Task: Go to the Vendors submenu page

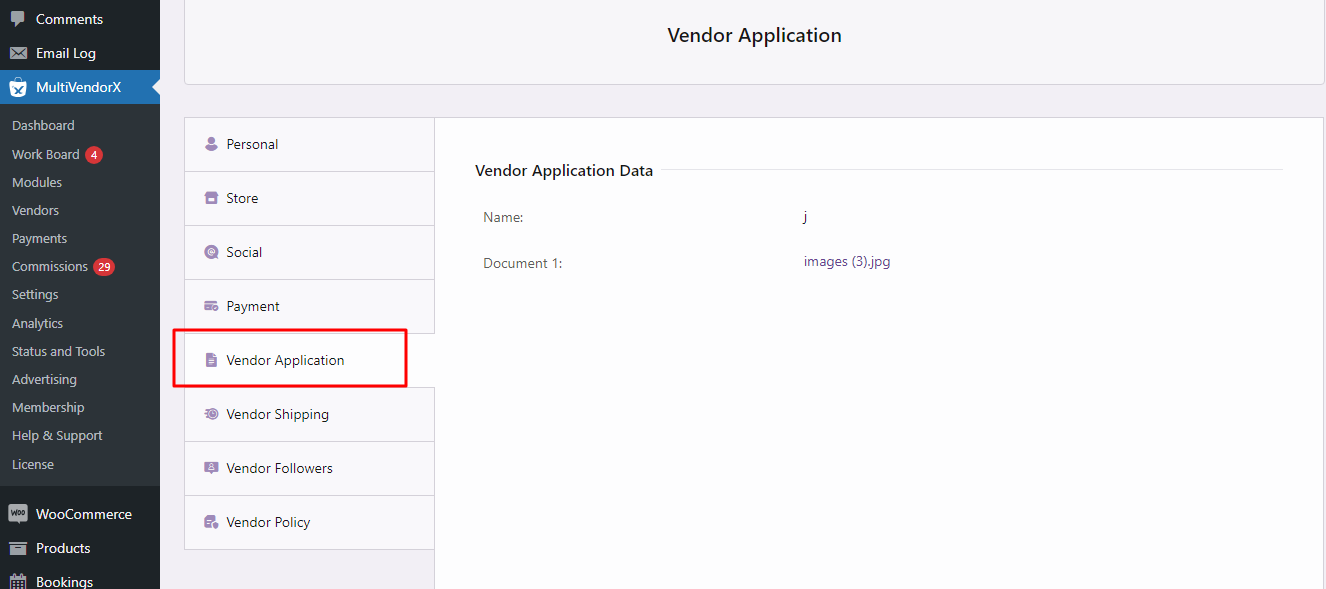Action: click(x=35, y=210)
